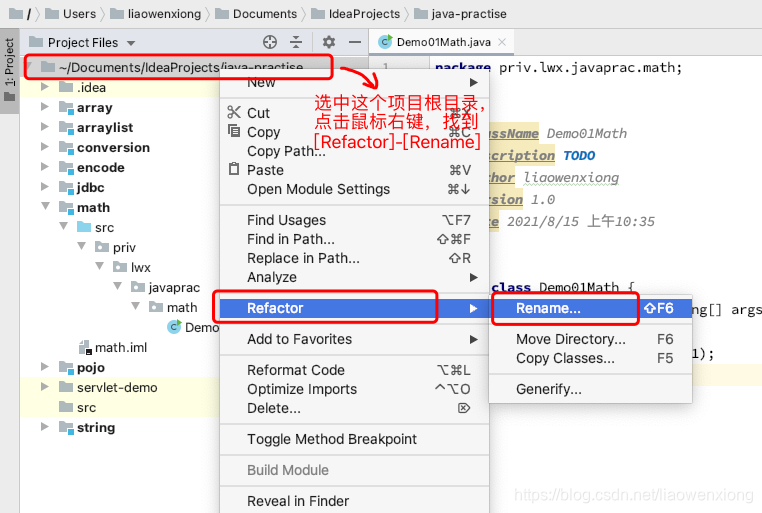Choose Move Directory... in submenu
The height and width of the screenshot is (513, 762).
590,339
